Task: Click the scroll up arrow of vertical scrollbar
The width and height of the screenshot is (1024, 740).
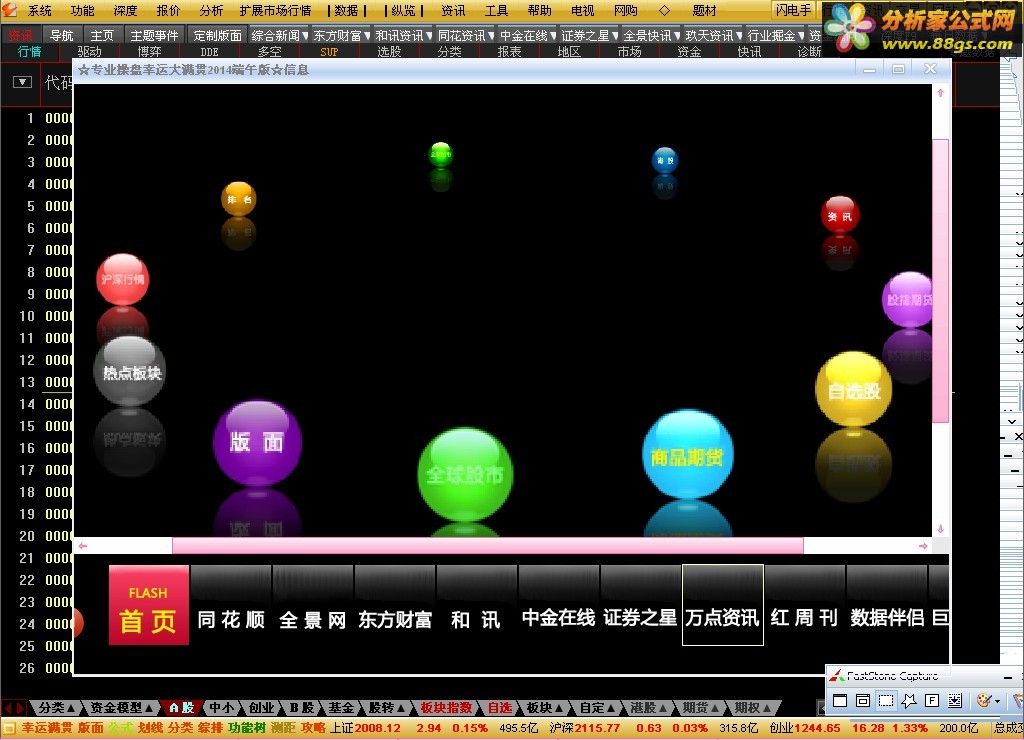Action: click(940, 93)
